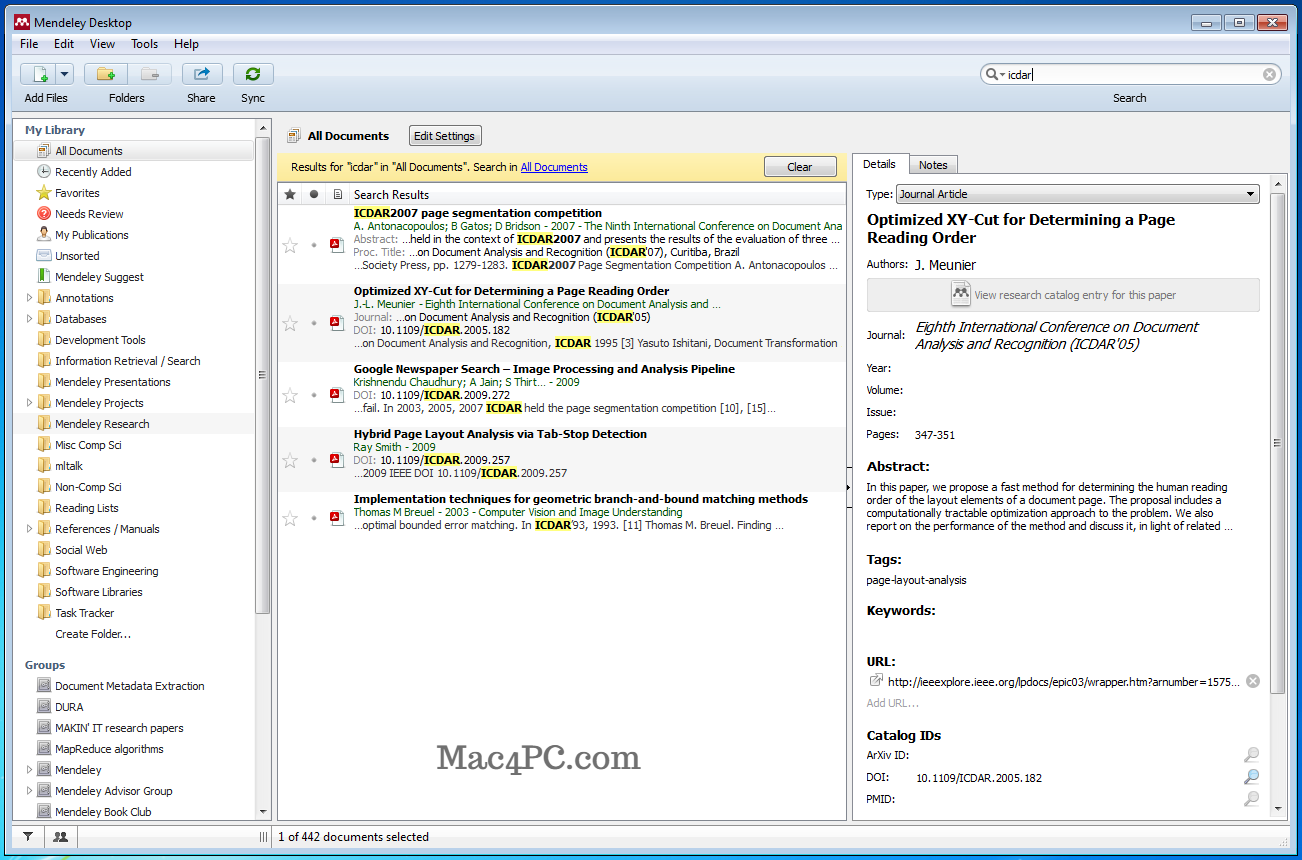Click the details panel vertical scrollbar
This screenshot has width=1302, height=860.
click(x=1278, y=443)
